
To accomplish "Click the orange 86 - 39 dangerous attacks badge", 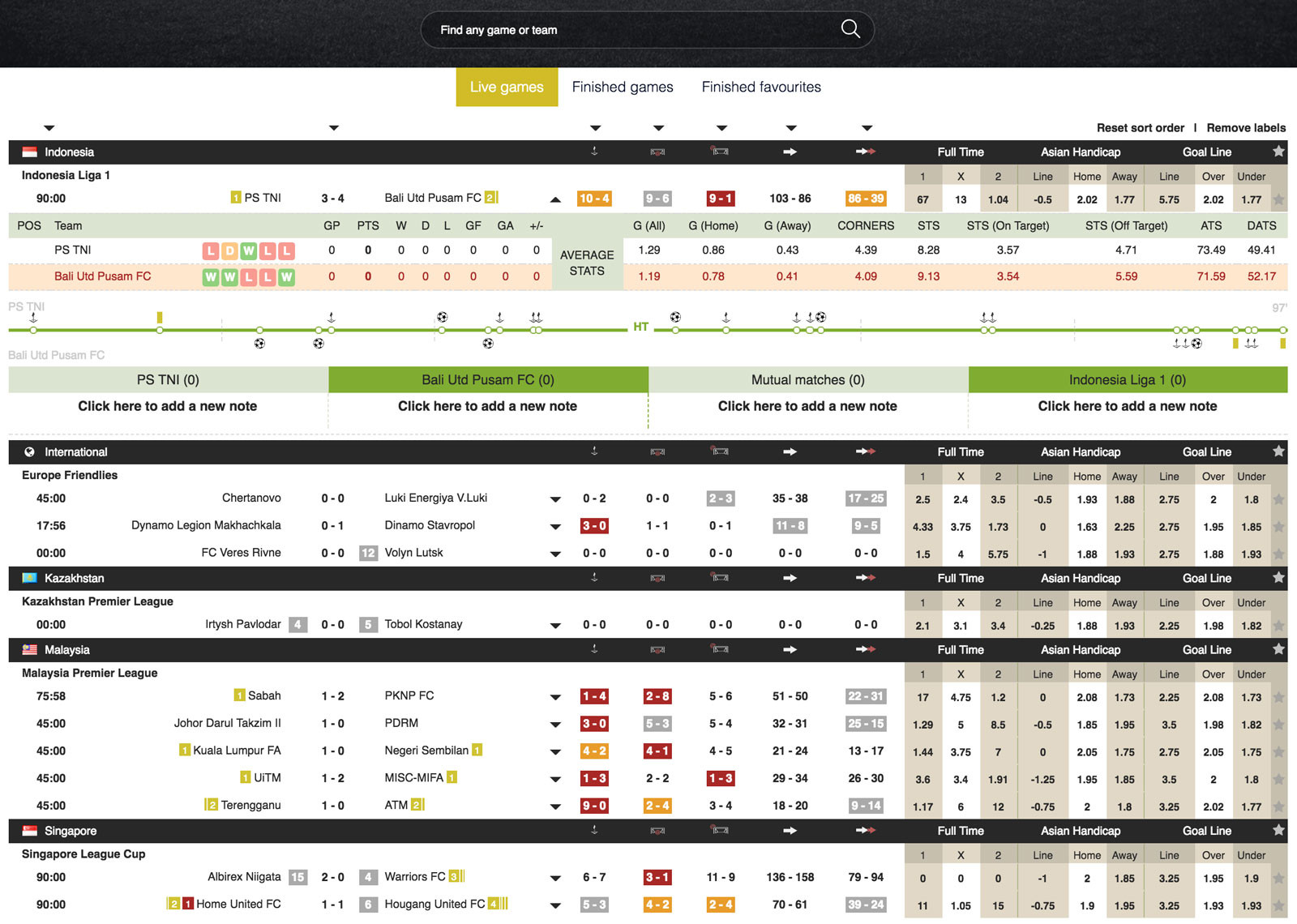I will click(866, 199).
